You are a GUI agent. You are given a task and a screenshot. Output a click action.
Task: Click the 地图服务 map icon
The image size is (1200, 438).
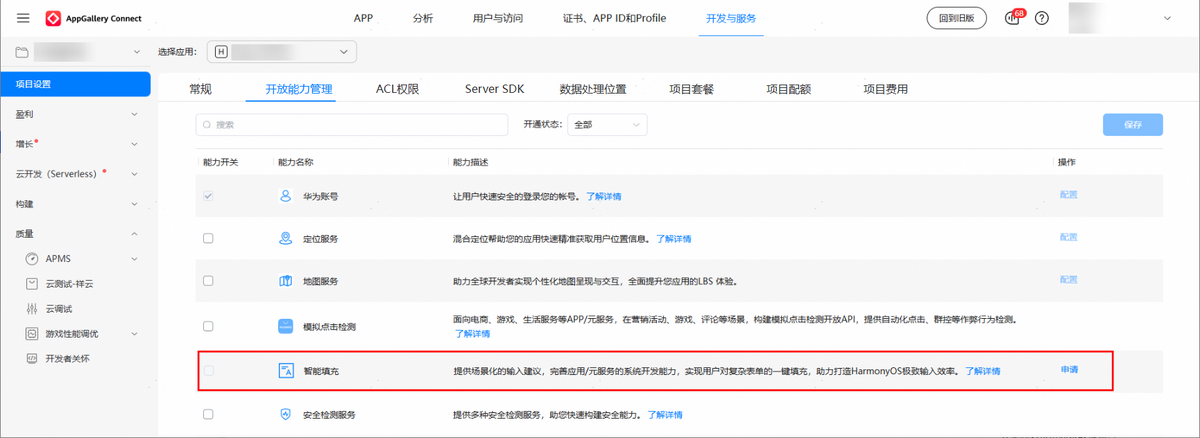[284, 280]
